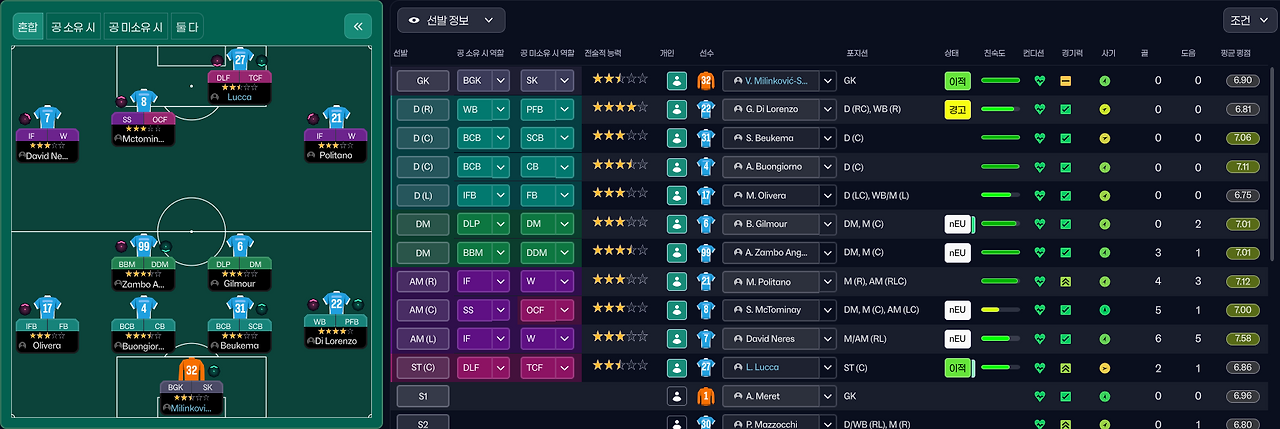Switch to the 공 소유 시 tab
The width and height of the screenshot is (1280, 429).
coord(74,27)
